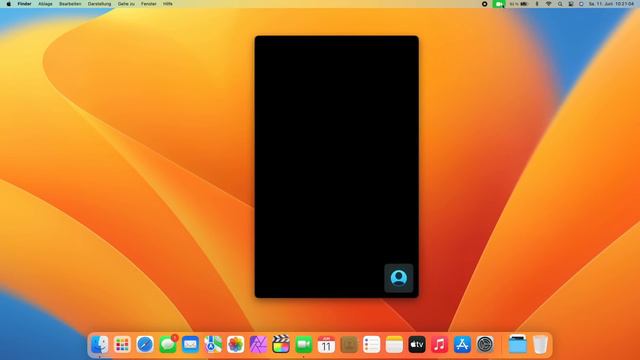Click the black FaceTime video area
Image resolution: width=640 pixels, height=360 pixels.
(x=336, y=166)
